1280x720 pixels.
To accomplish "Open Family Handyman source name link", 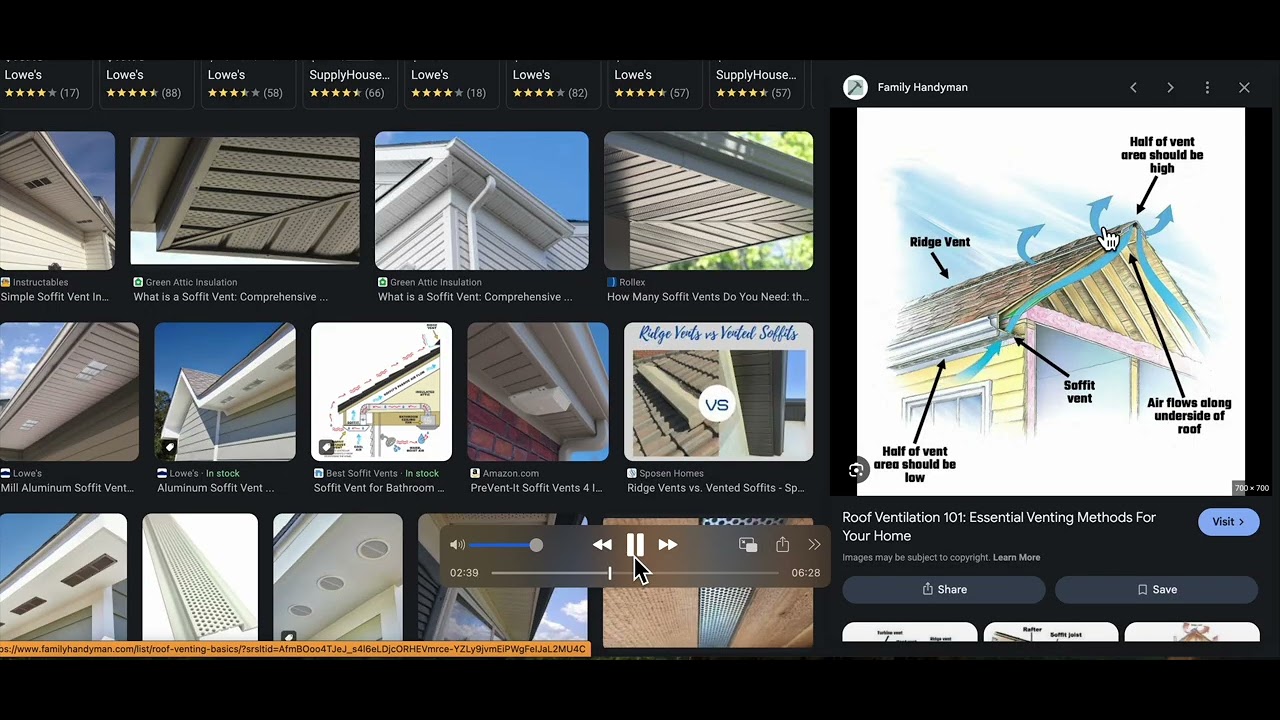I will coord(922,87).
